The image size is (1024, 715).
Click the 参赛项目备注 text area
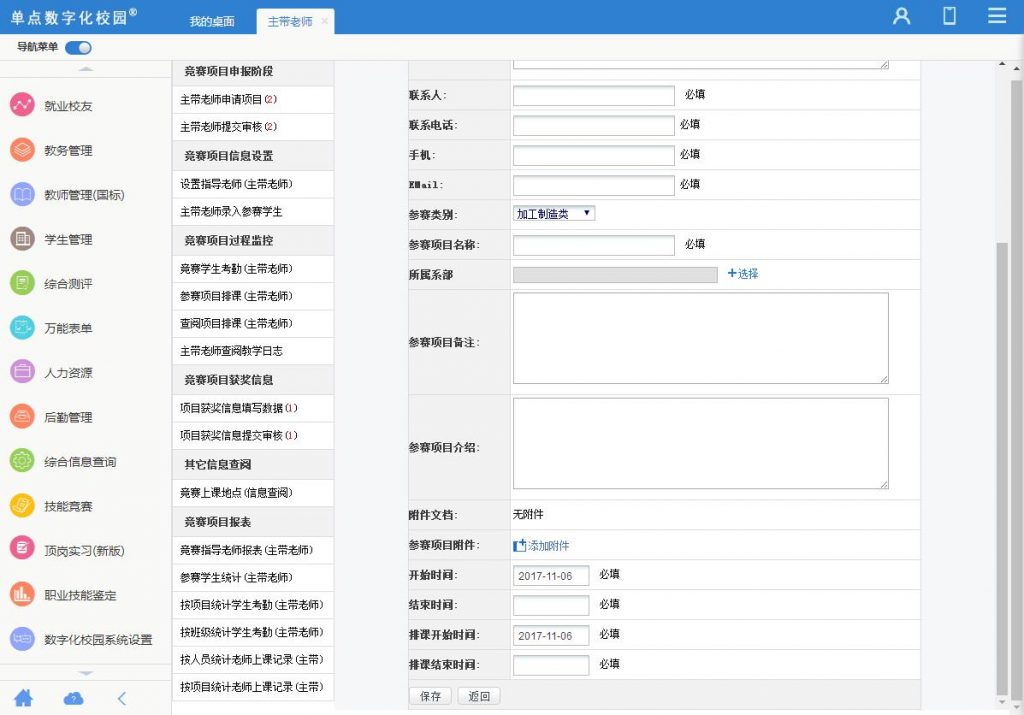(x=701, y=338)
